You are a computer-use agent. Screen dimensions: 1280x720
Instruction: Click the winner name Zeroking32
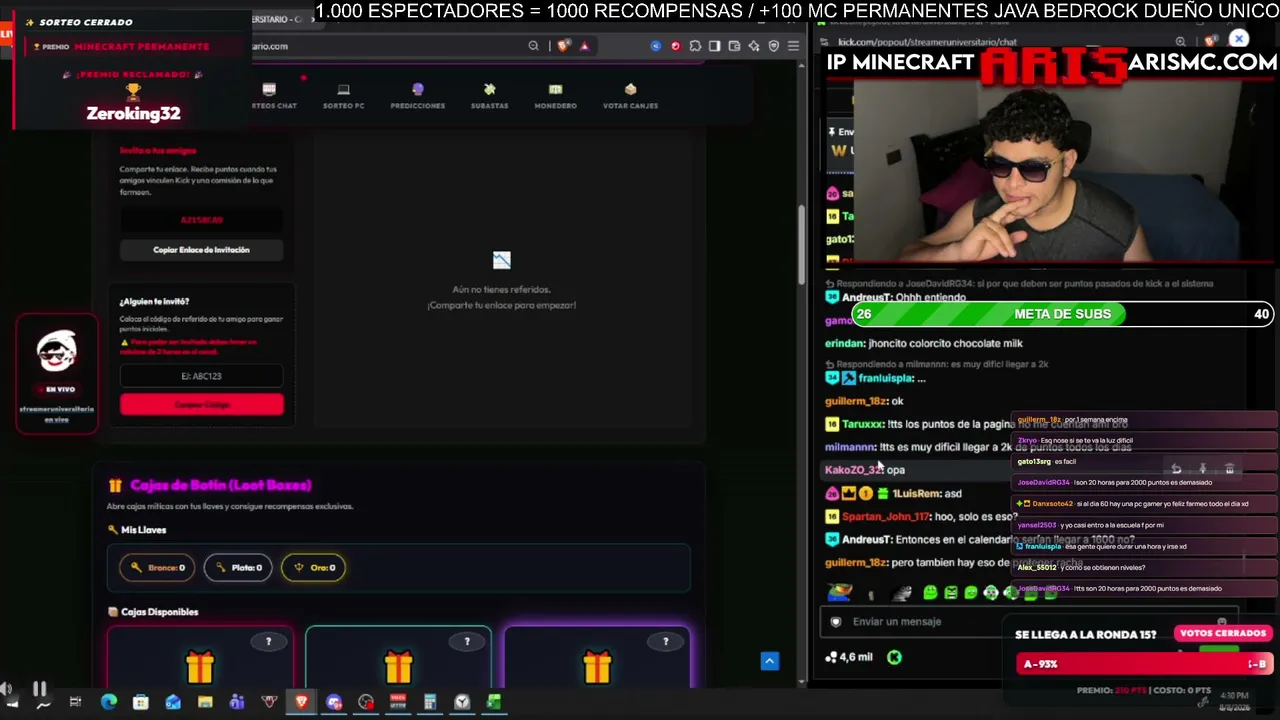[133, 114]
